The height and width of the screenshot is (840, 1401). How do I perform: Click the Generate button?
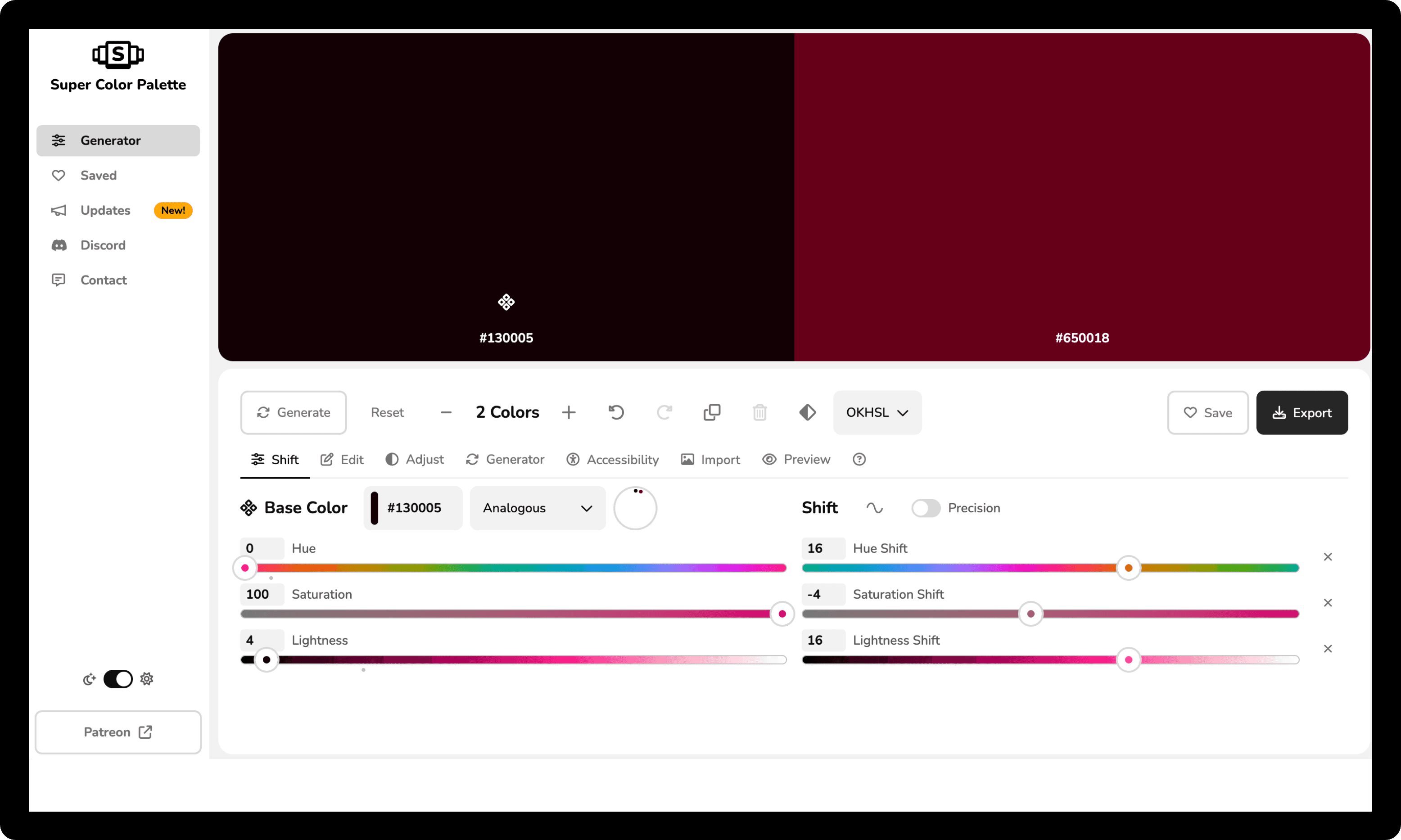click(293, 413)
